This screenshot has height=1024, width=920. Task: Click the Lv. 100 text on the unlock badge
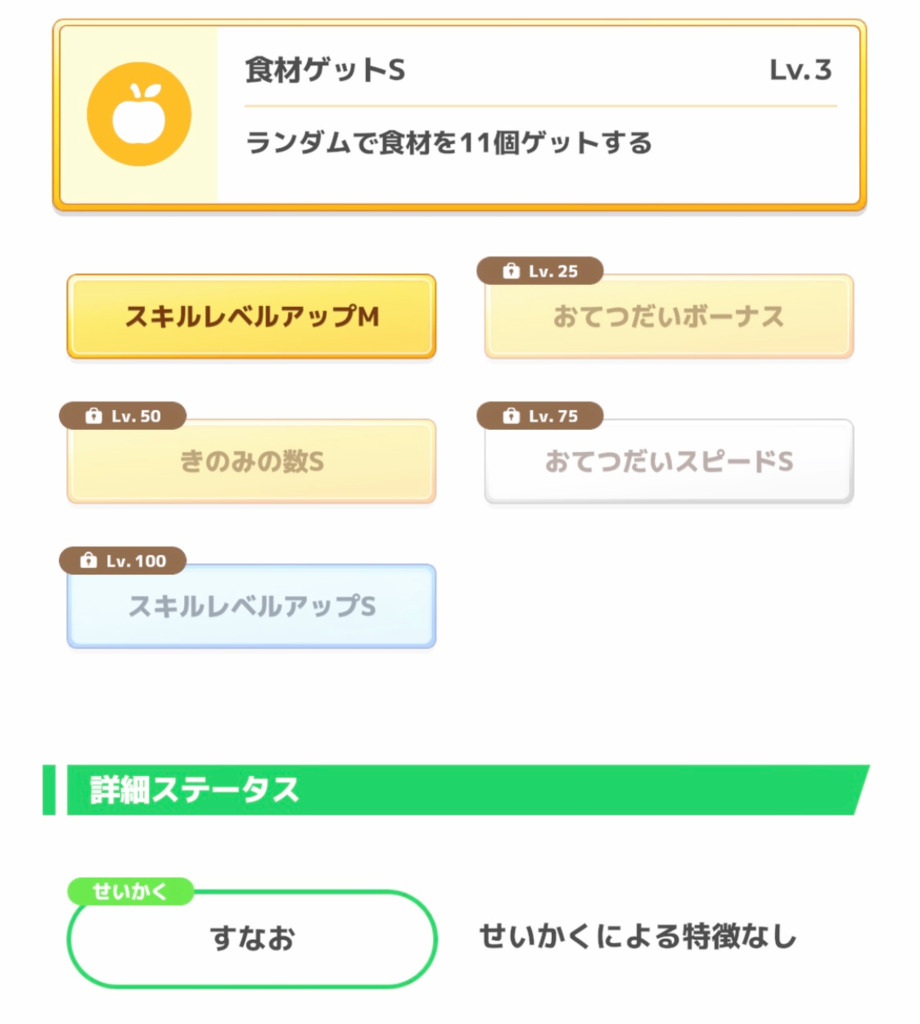(136, 561)
